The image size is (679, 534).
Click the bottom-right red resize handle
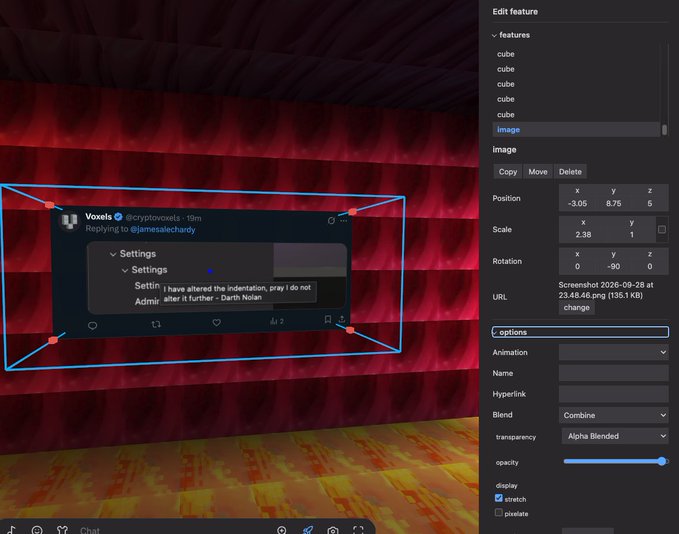pos(350,330)
